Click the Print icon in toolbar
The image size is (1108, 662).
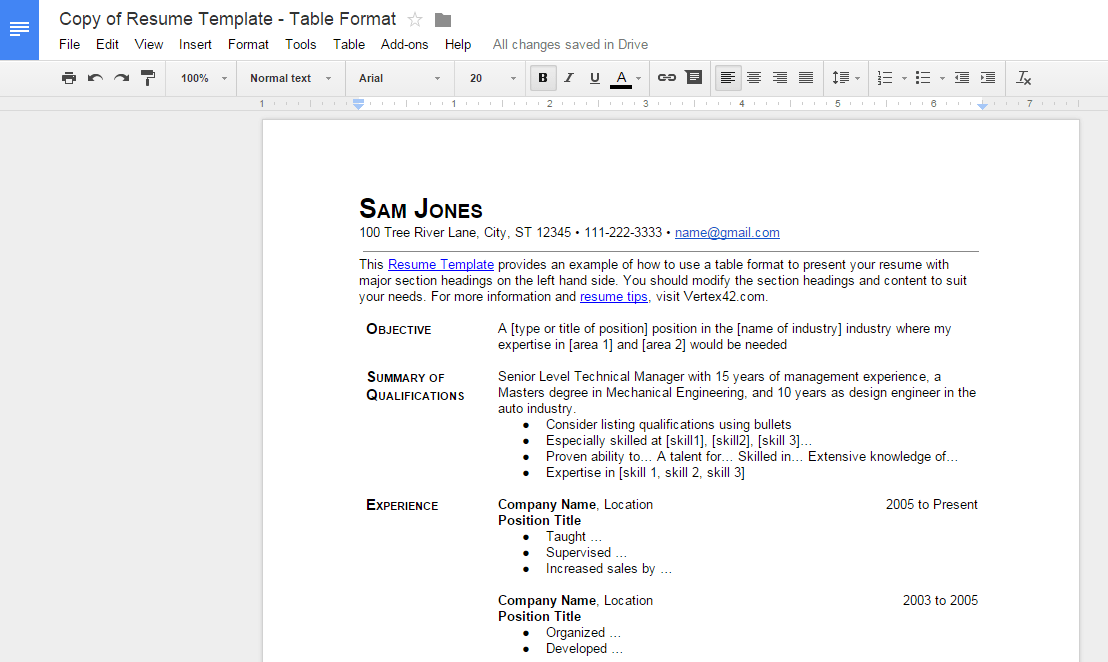click(69, 78)
